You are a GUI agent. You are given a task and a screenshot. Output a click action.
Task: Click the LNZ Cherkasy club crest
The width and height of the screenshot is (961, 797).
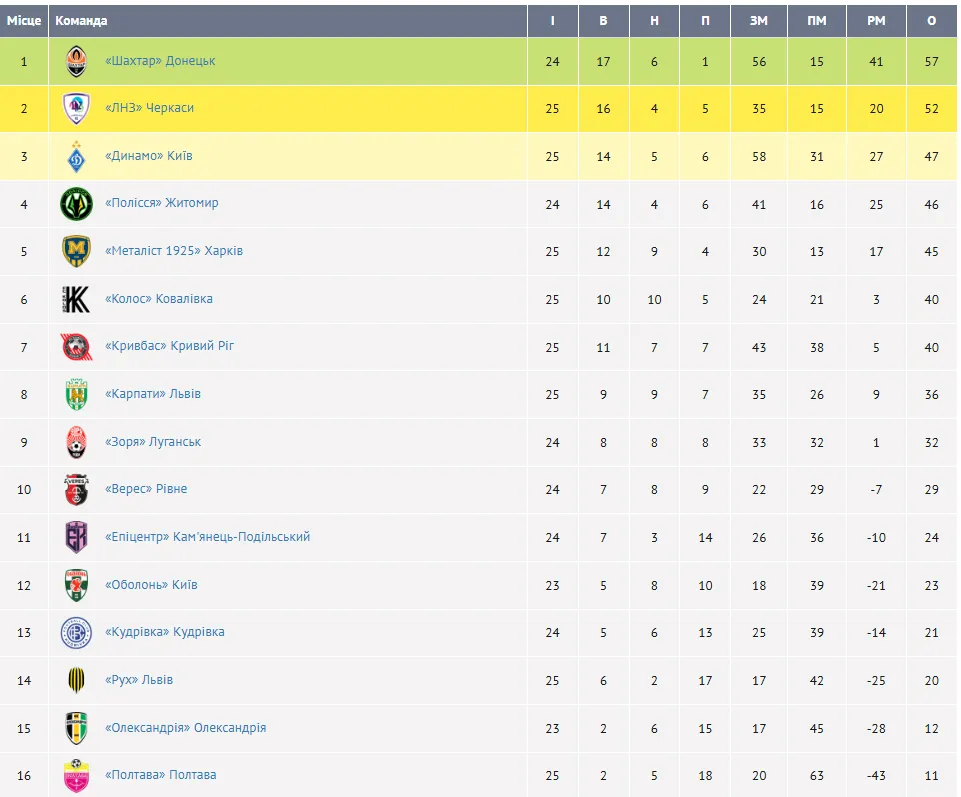pos(77,109)
